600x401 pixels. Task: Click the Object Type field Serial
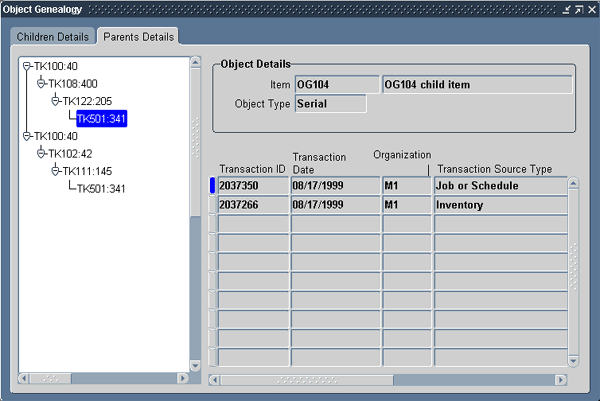coord(331,104)
